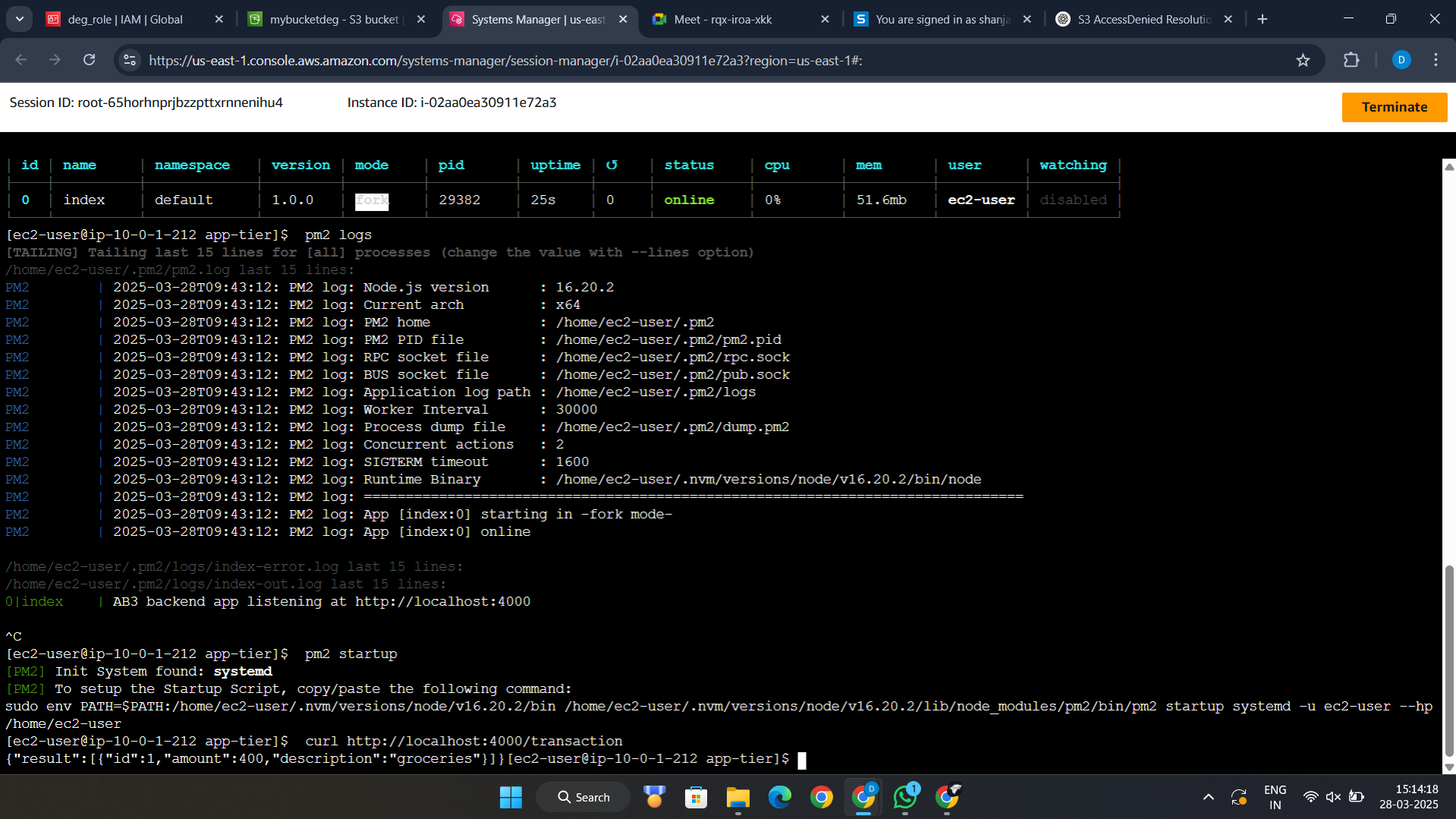Close the 'You are signed in' tab
Viewport: 1456px width, 819px height.
(x=1027, y=20)
